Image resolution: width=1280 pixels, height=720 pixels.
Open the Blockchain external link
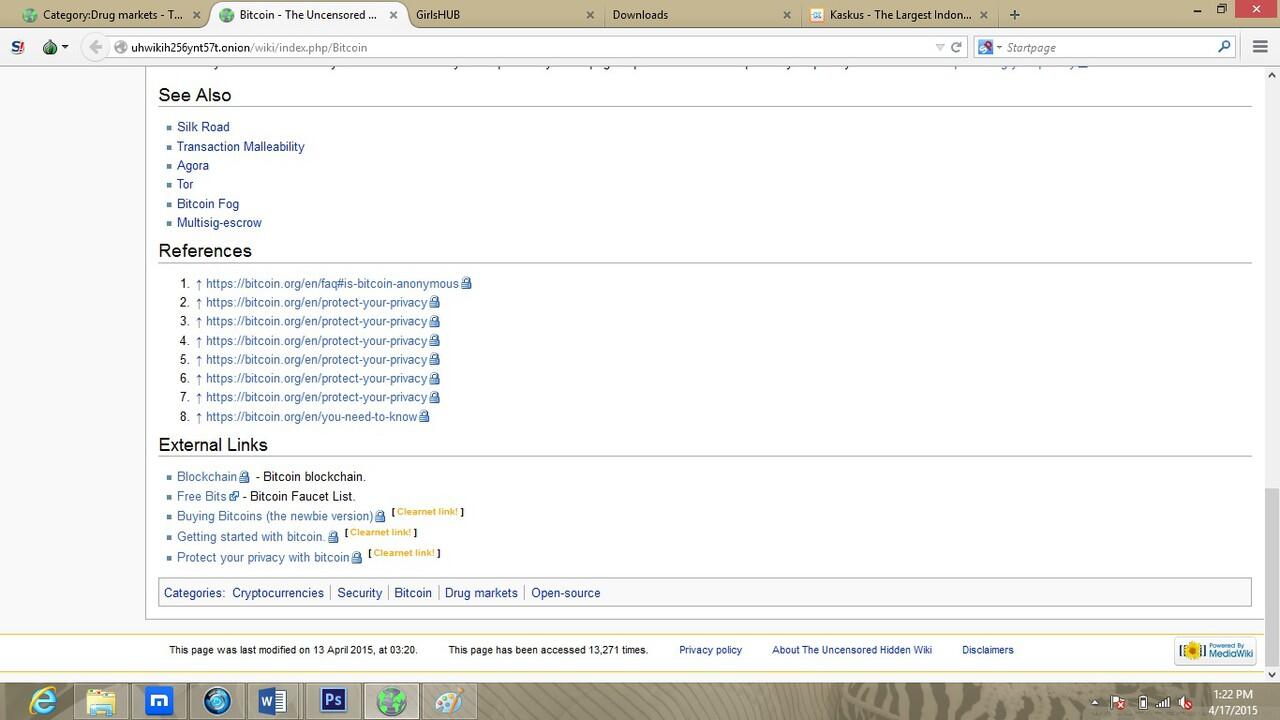[207, 476]
